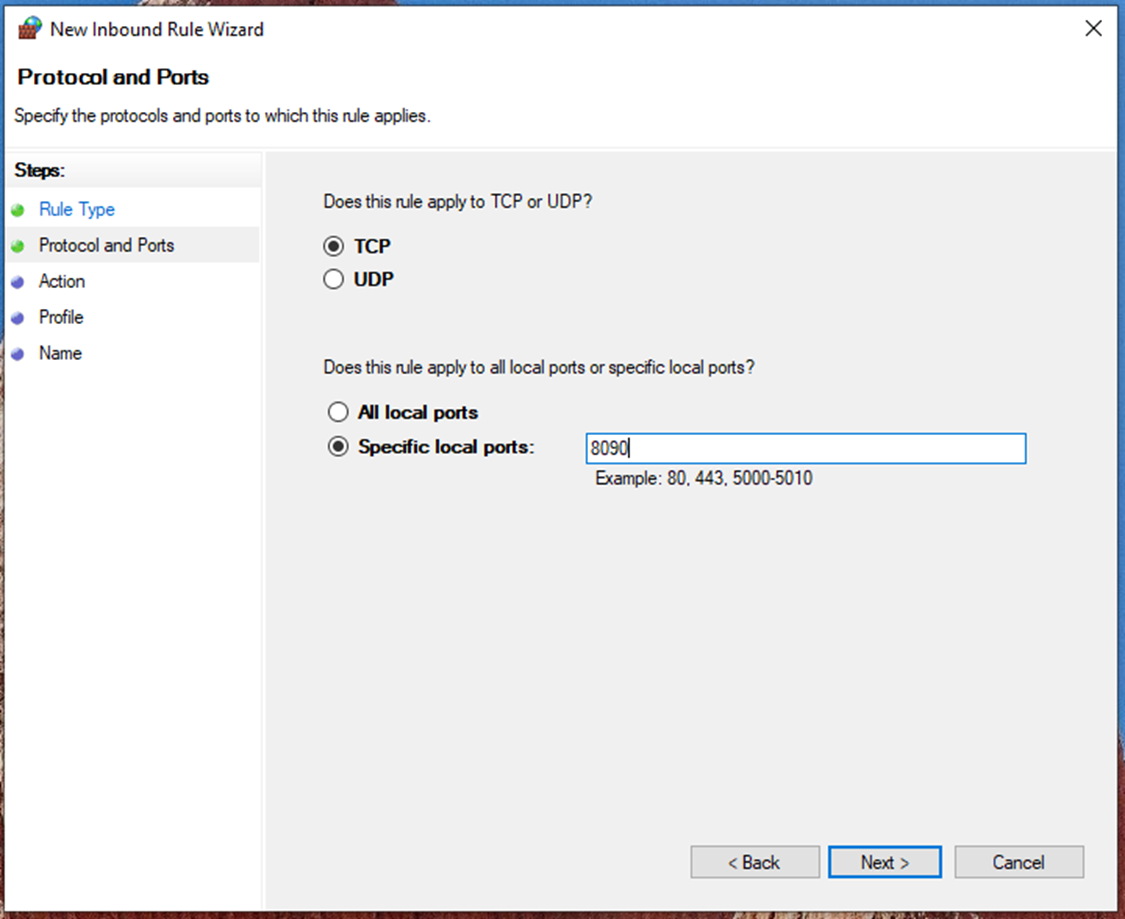Click the 'Protocol and Ports' page heading
This screenshot has width=1125, height=919.
click(x=113, y=77)
